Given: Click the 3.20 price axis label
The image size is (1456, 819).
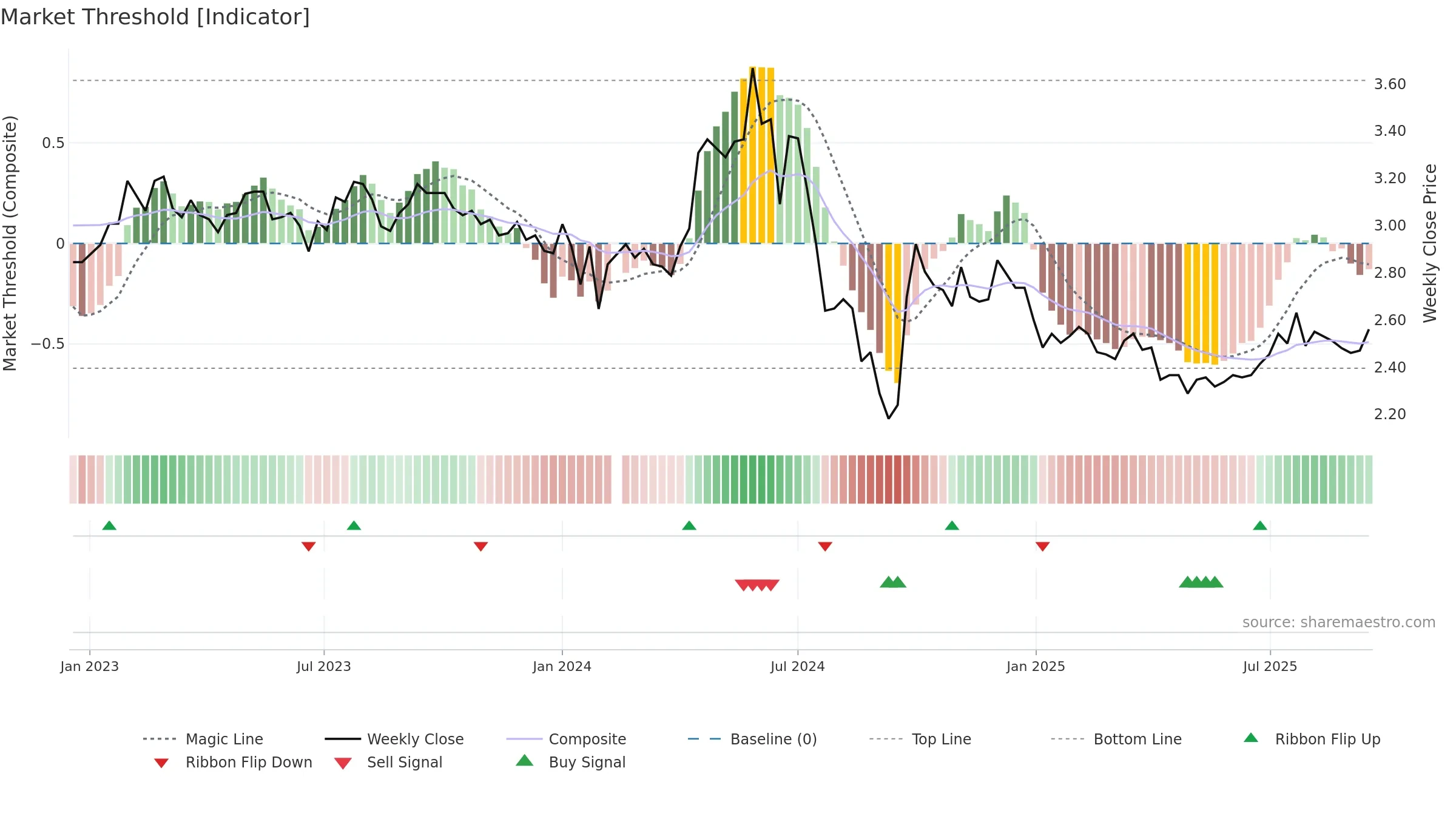Looking at the screenshot, I should [1390, 178].
